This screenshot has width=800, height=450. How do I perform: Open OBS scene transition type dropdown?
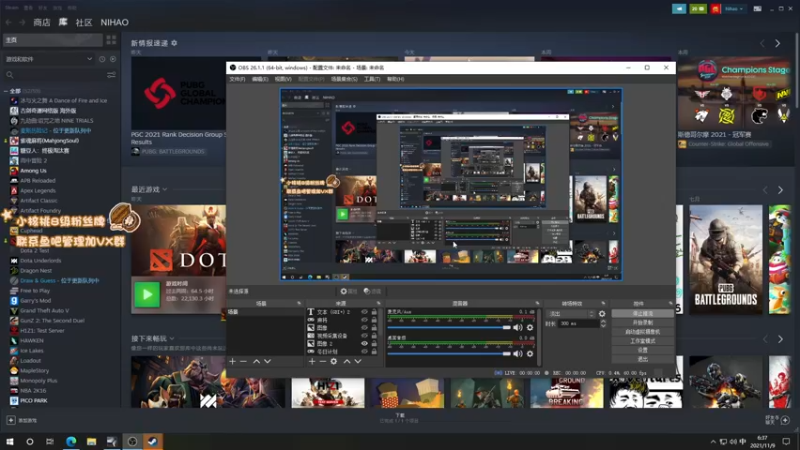[571, 314]
